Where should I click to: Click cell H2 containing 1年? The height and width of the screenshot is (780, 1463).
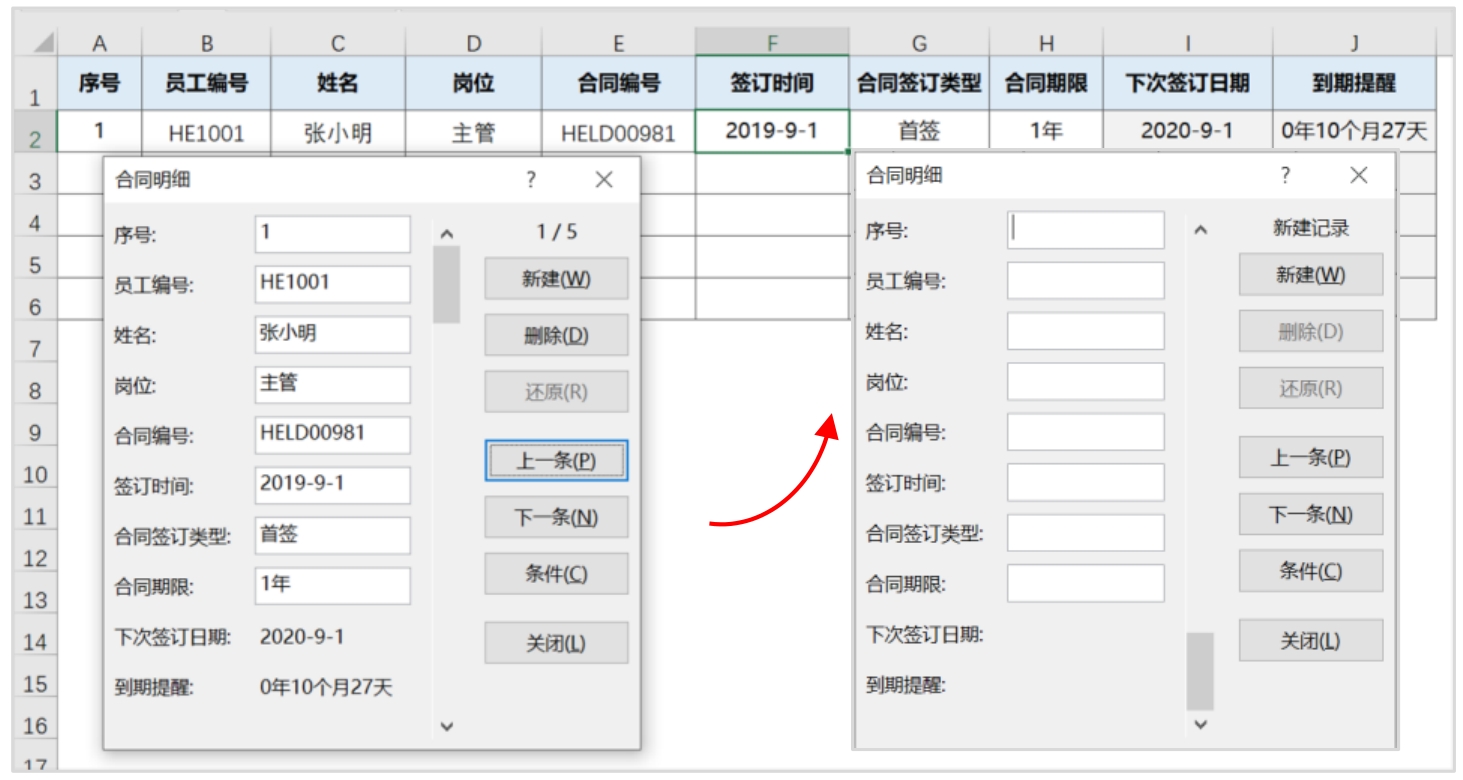click(x=1046, y=132)
